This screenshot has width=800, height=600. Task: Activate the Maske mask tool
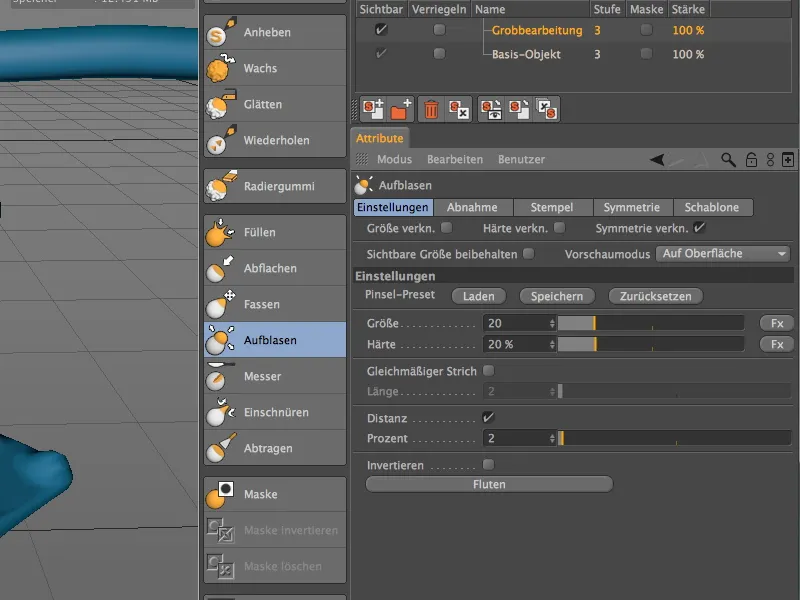coord(274,494)
